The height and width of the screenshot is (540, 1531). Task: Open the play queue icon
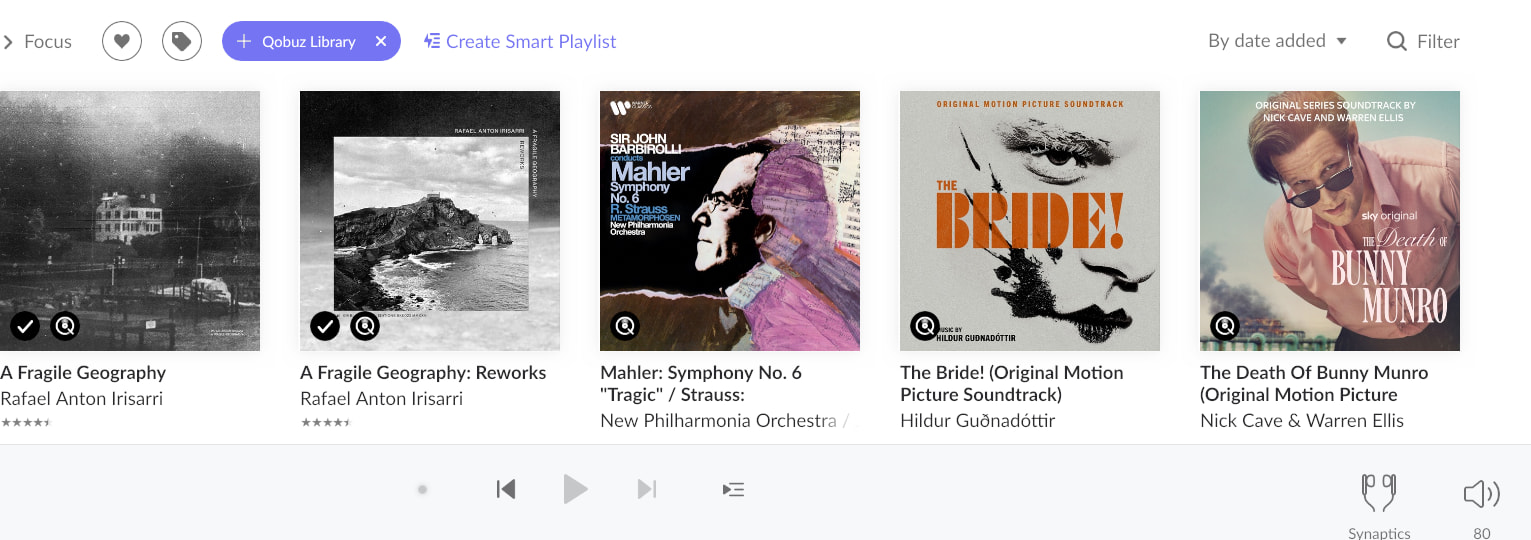[733, 489]
